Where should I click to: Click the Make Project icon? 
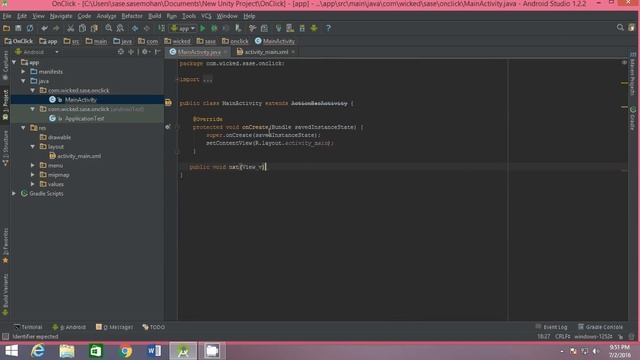click(161, 28)
